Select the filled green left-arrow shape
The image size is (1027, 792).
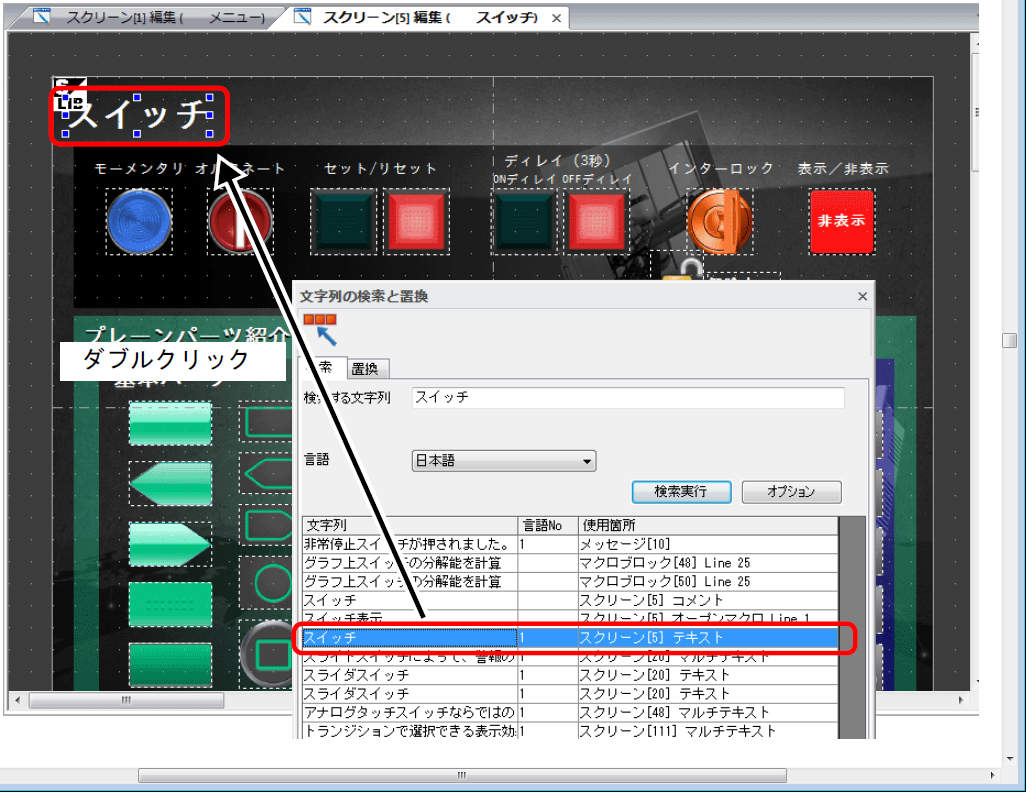(x=170, y=483)
